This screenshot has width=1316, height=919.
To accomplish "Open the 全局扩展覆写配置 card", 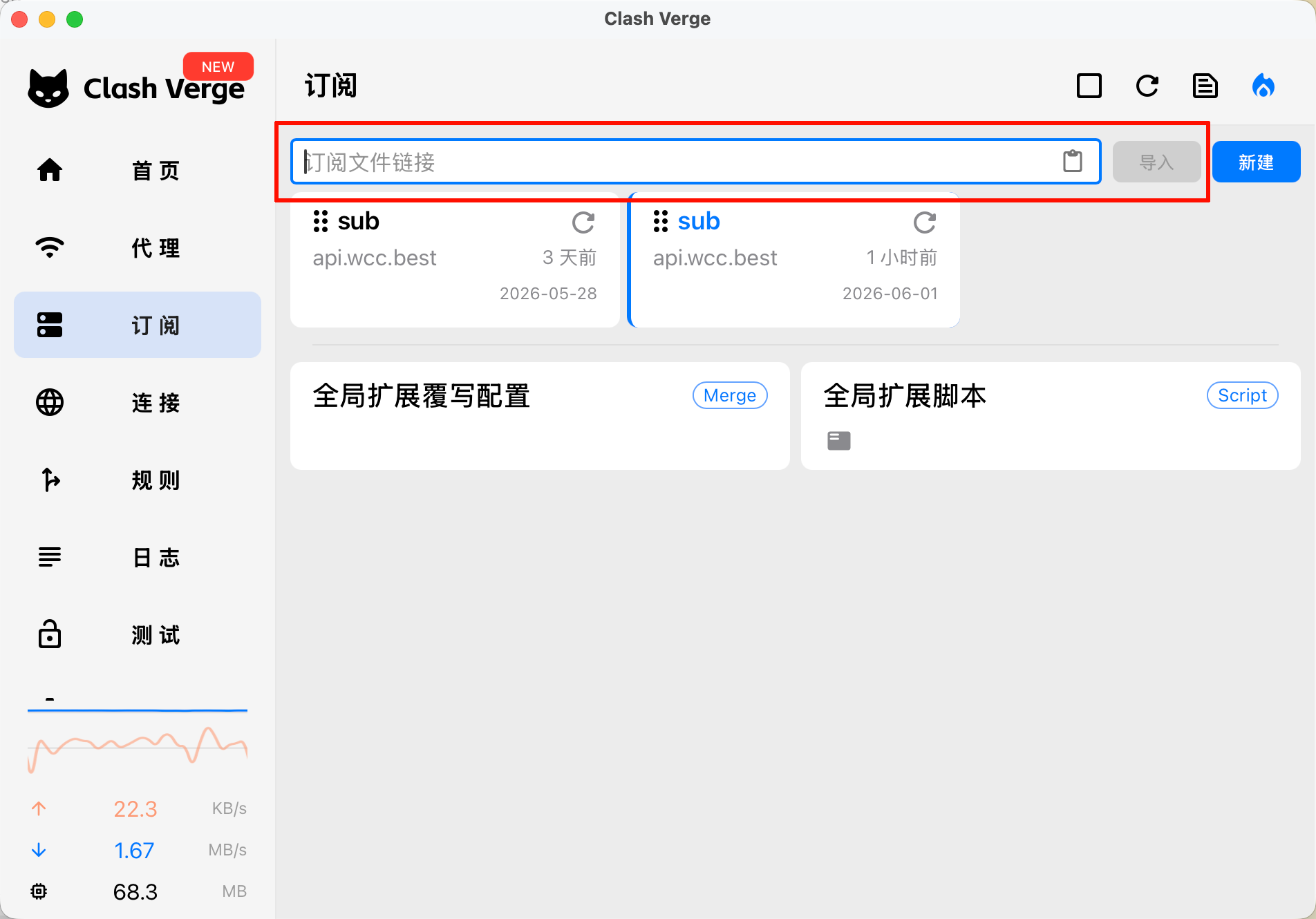I will click(x=540, y=416).
